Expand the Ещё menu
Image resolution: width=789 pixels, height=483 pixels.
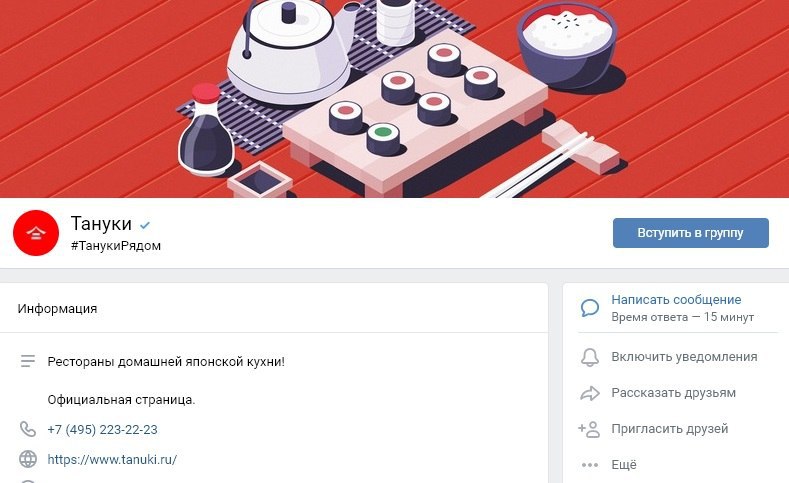click(623, 464)
